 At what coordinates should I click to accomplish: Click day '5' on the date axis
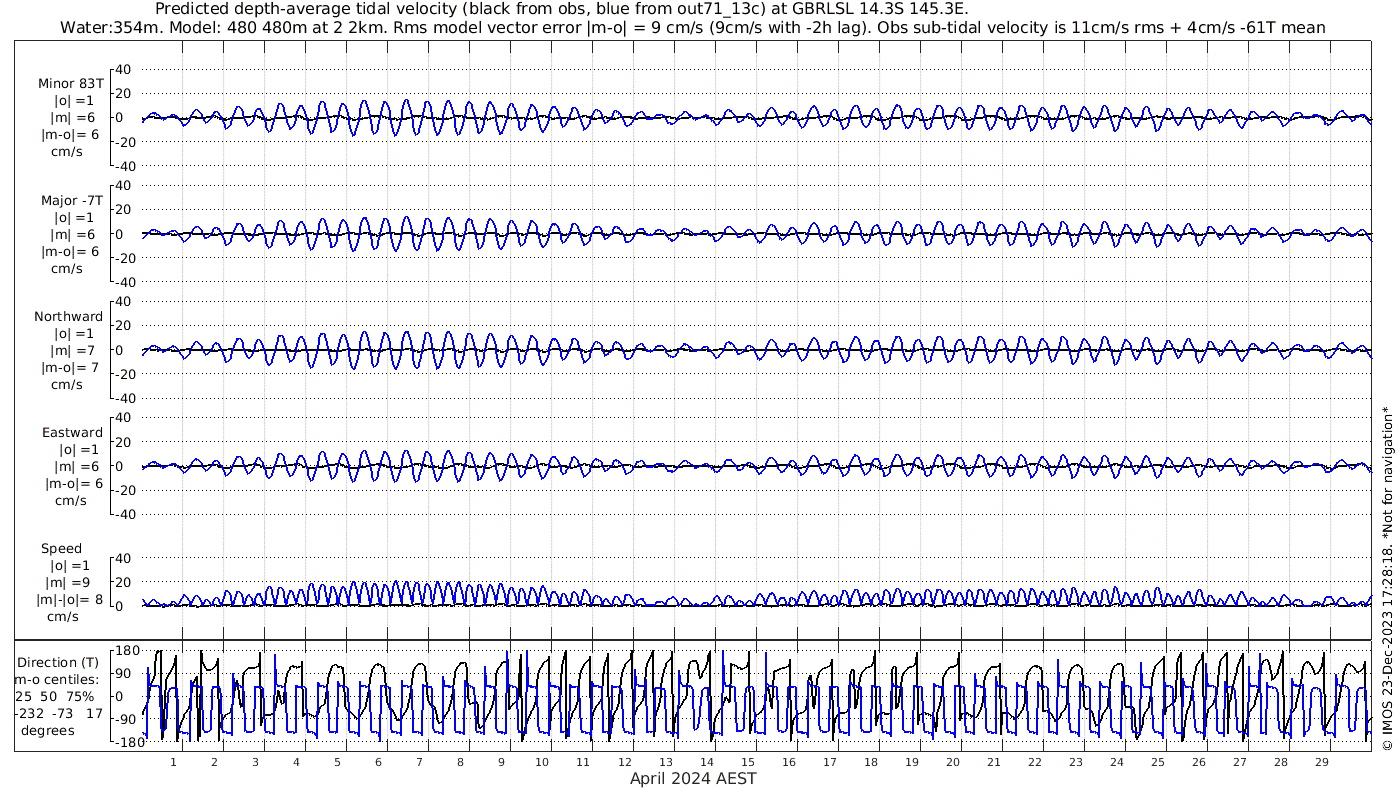point(337,762)
